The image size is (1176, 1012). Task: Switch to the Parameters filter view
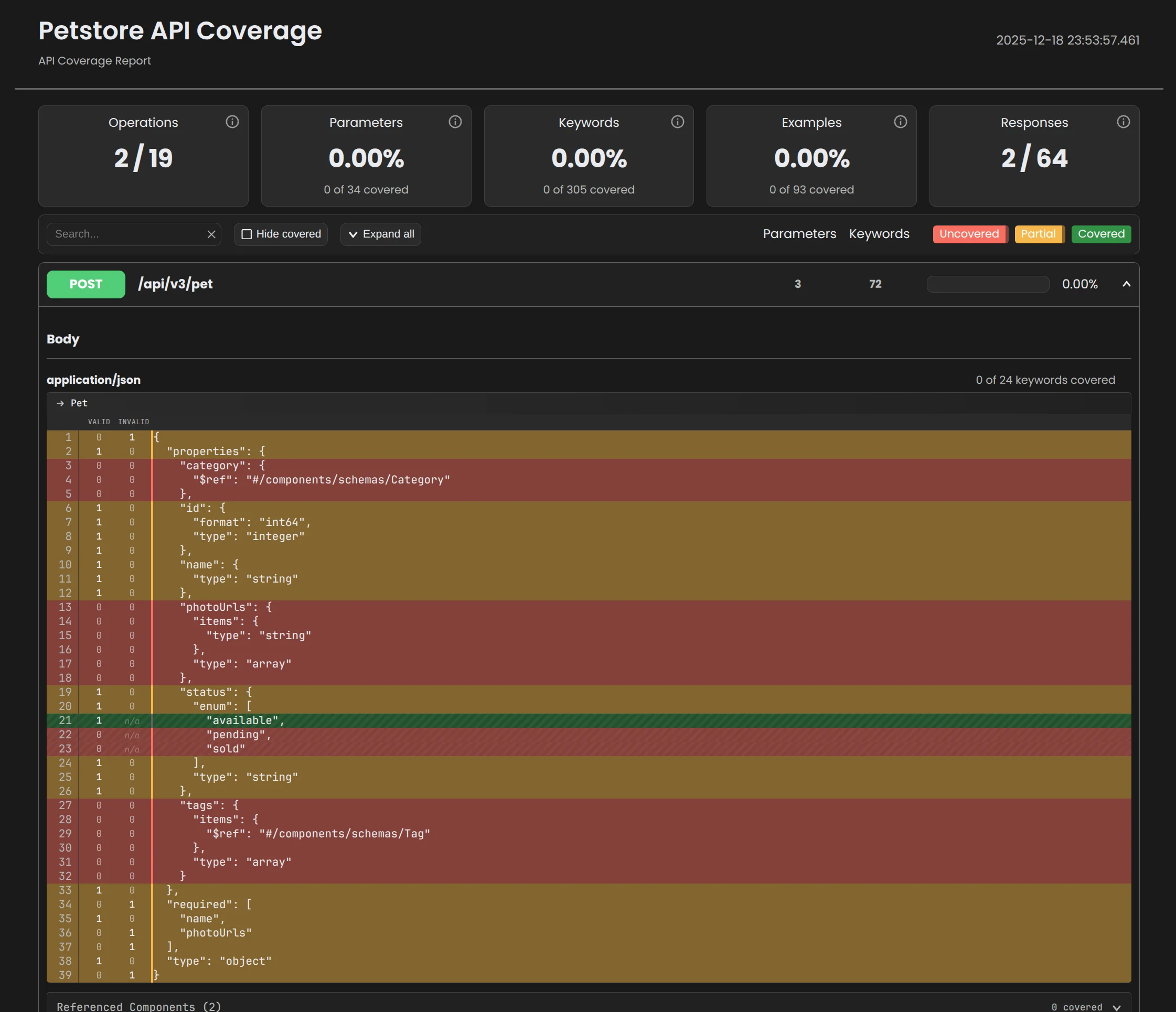tap(800, 234)
